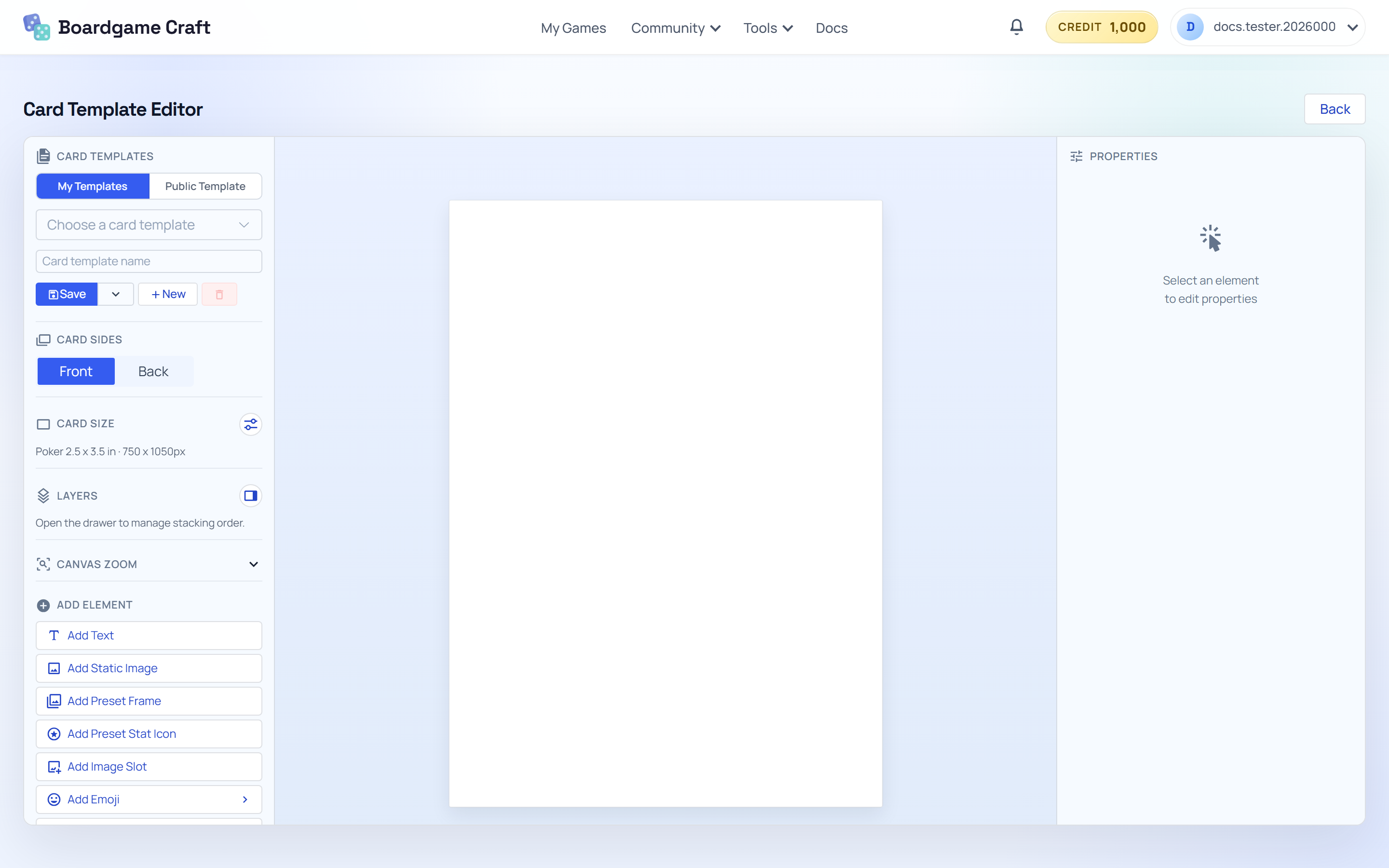1389x868 pixels.
Task: Select the Front card side
Action: pyautogui.click(x=76, y=371)
